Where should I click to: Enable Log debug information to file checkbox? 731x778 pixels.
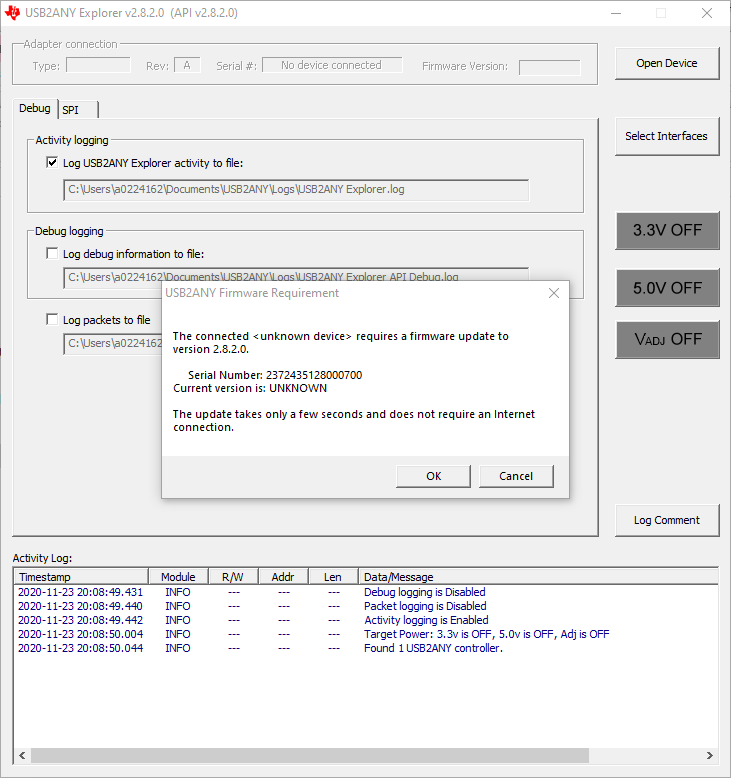point(52,254)
